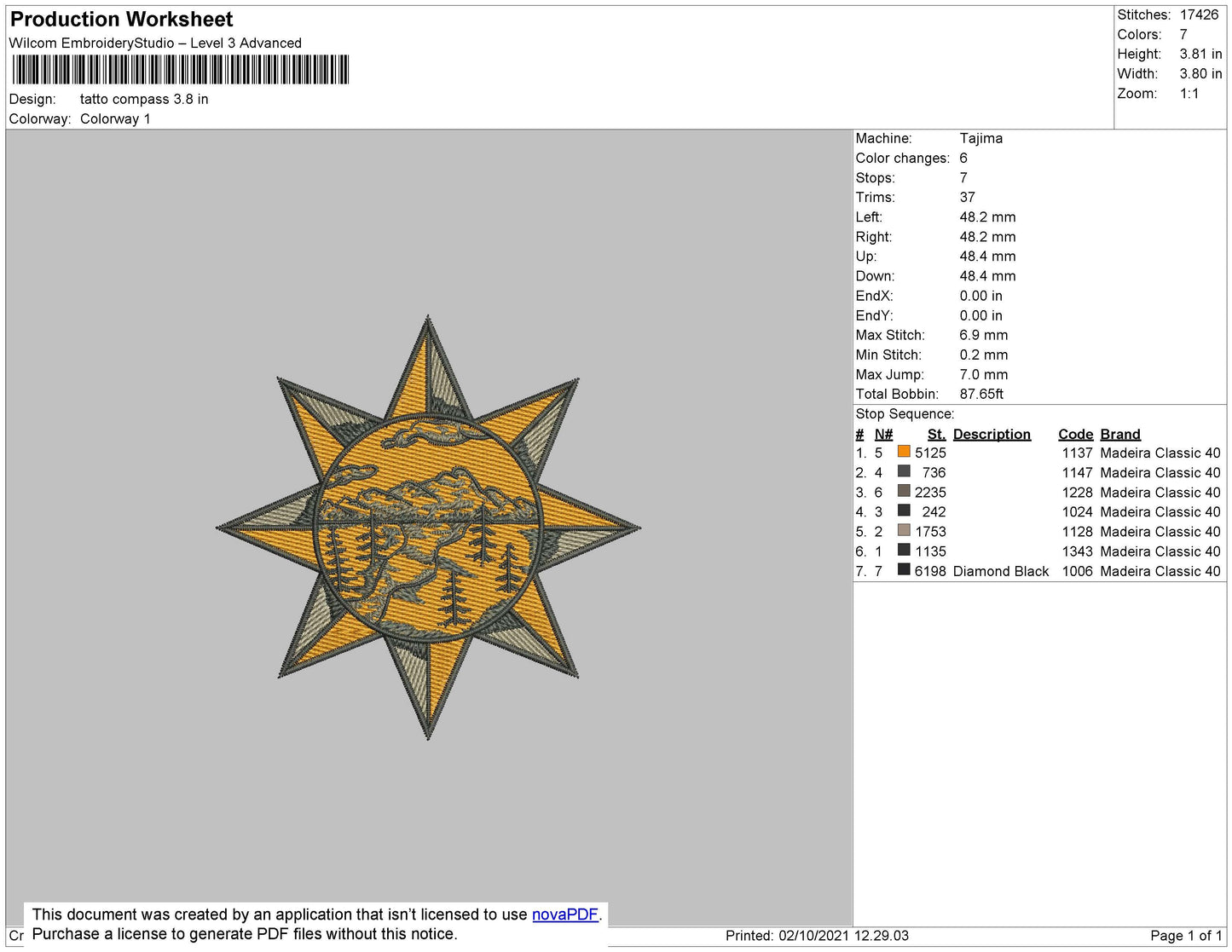The image size is (1232, 952).
Task: Click the Left value '48.2 mm'
Action: click(987, 216)
